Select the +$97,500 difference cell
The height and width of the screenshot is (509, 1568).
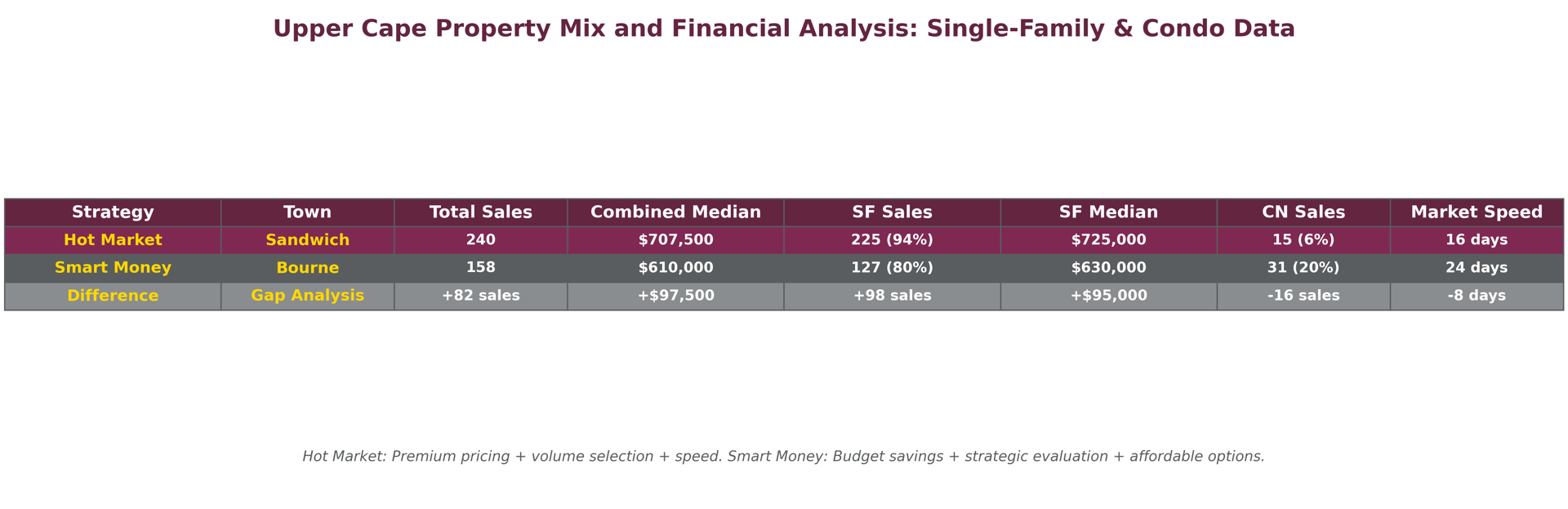(675, 296)
